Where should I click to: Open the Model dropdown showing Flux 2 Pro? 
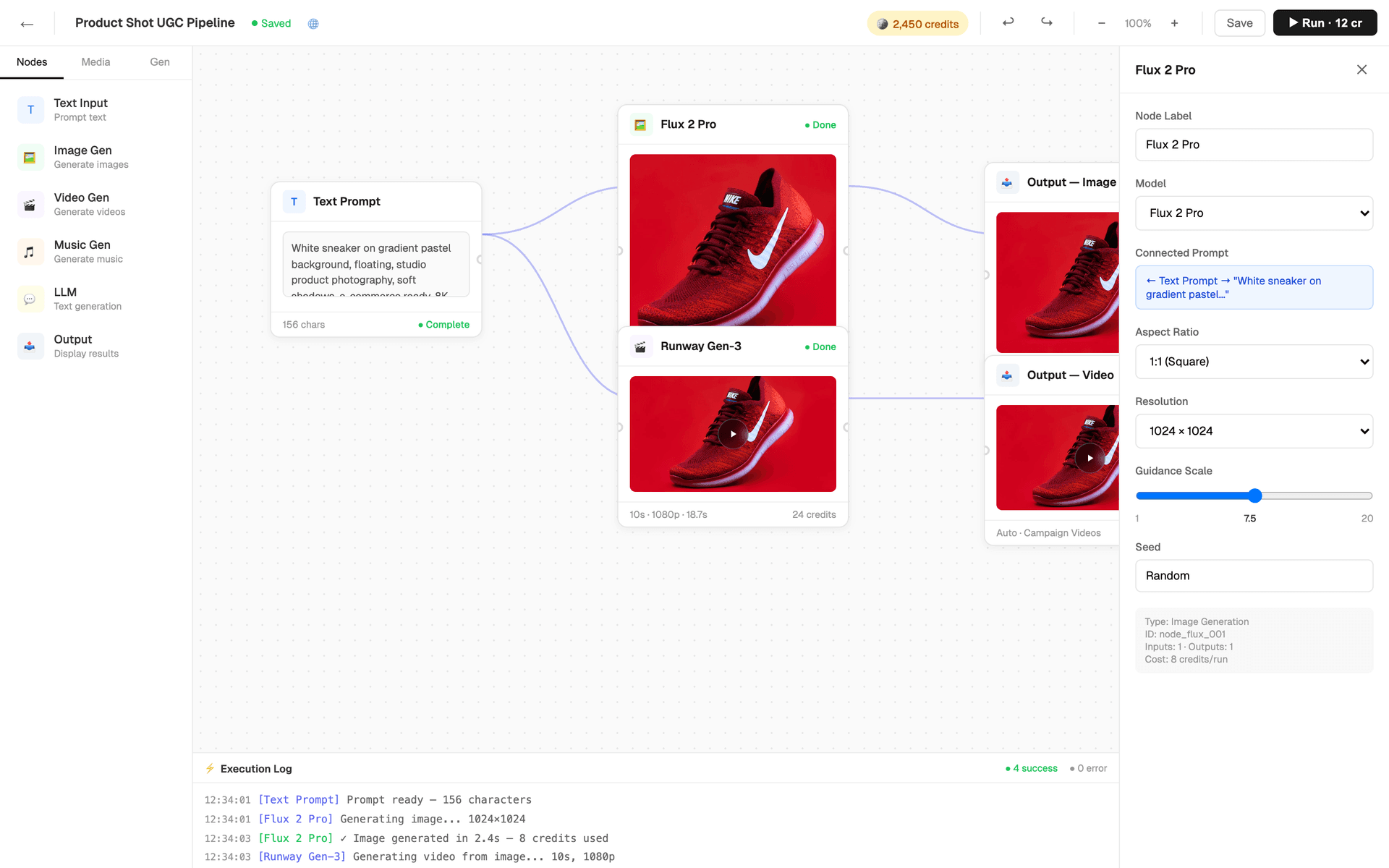(1254, 213)
